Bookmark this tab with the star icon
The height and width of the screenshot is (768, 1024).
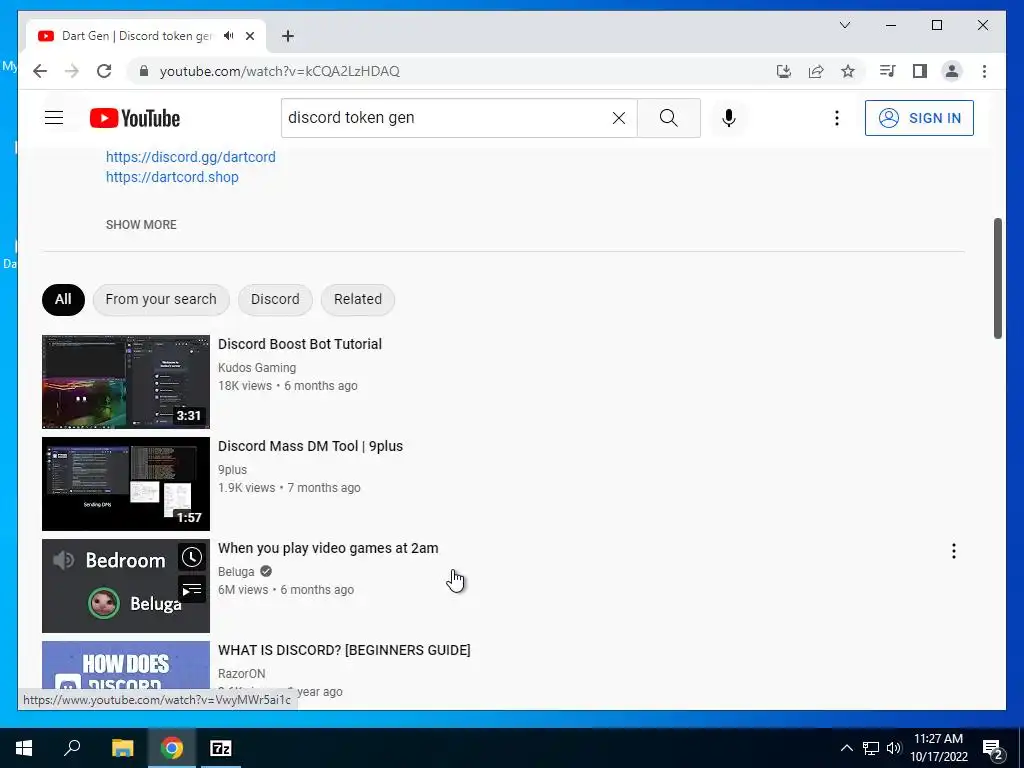848,71
